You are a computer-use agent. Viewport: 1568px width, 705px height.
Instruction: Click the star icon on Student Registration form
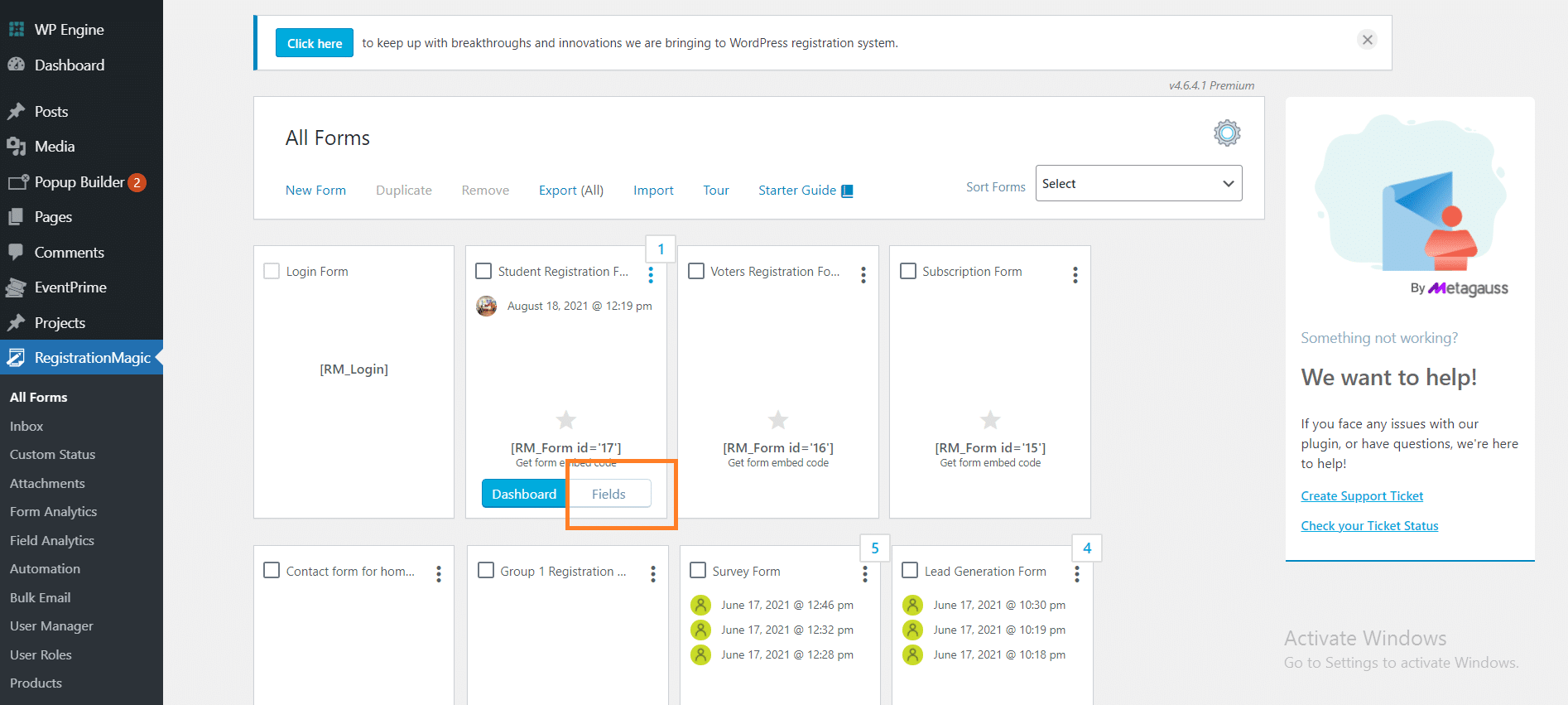tap(566, 420)
